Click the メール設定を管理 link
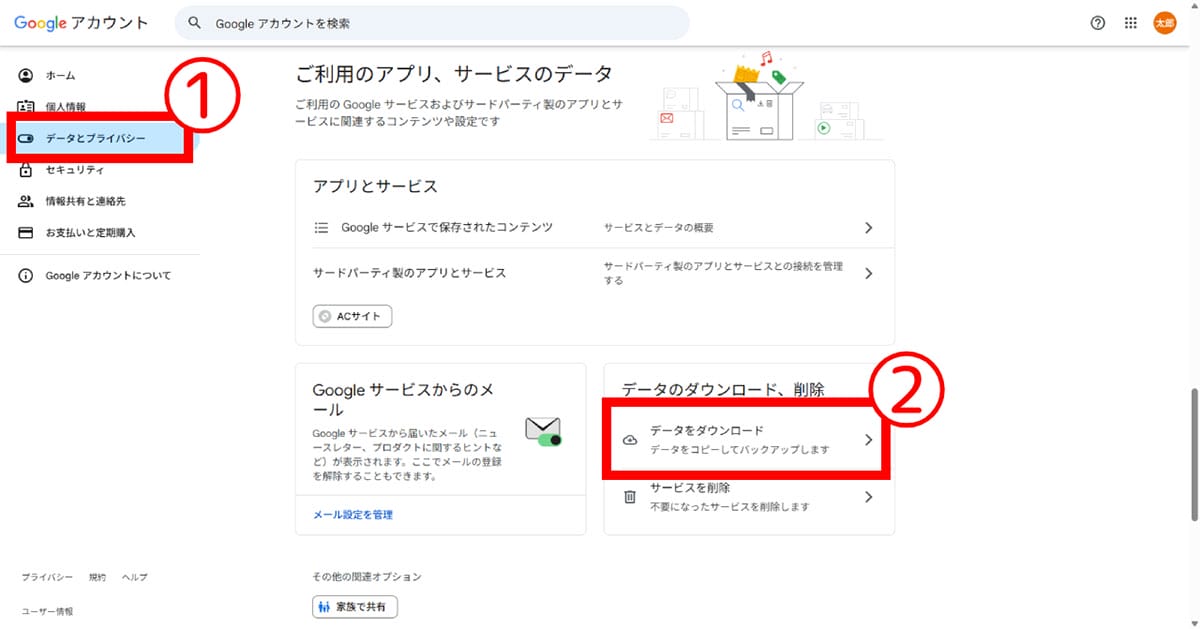 [353, 515]
